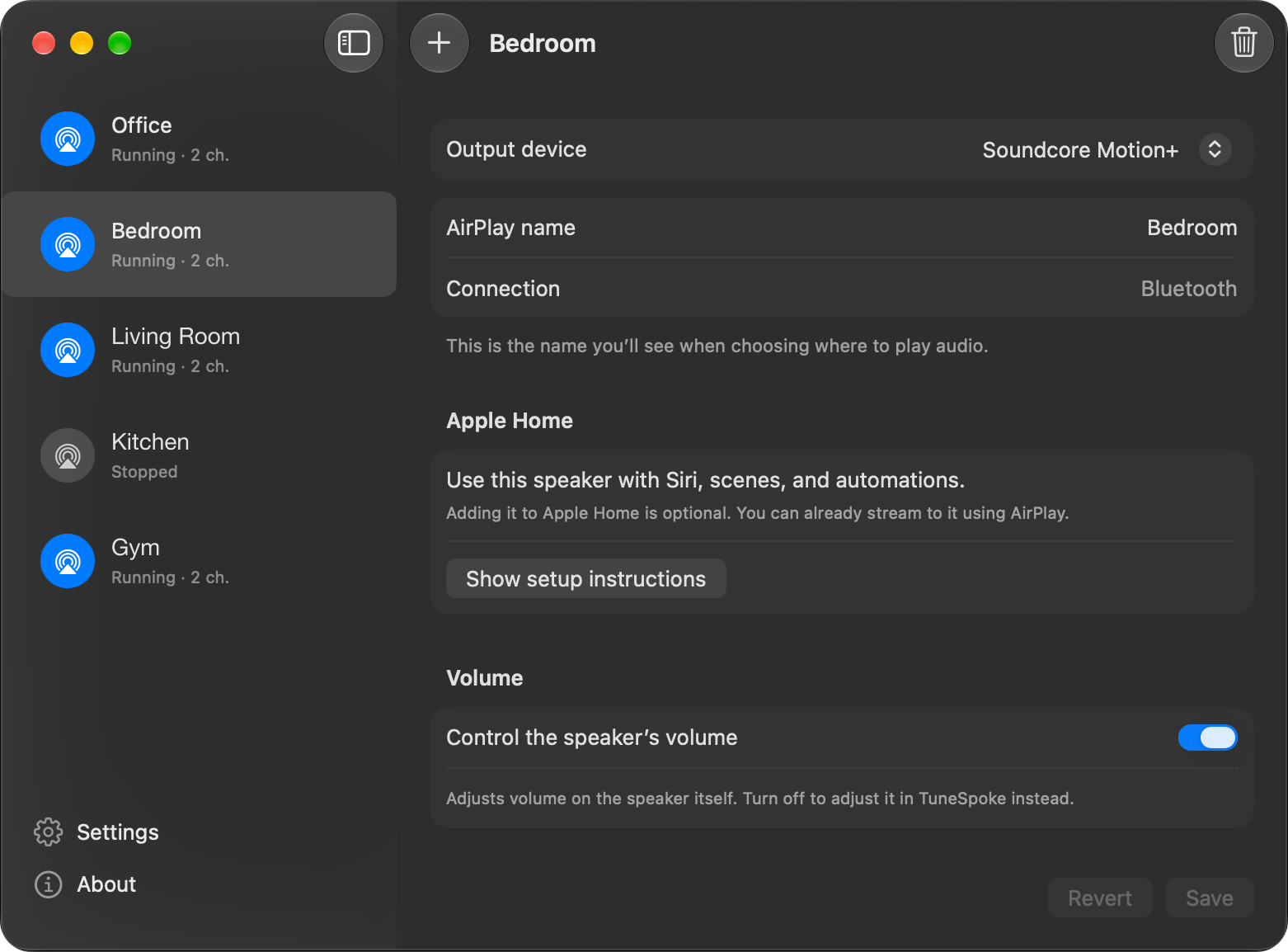Click the Connection label

(503, 289)
